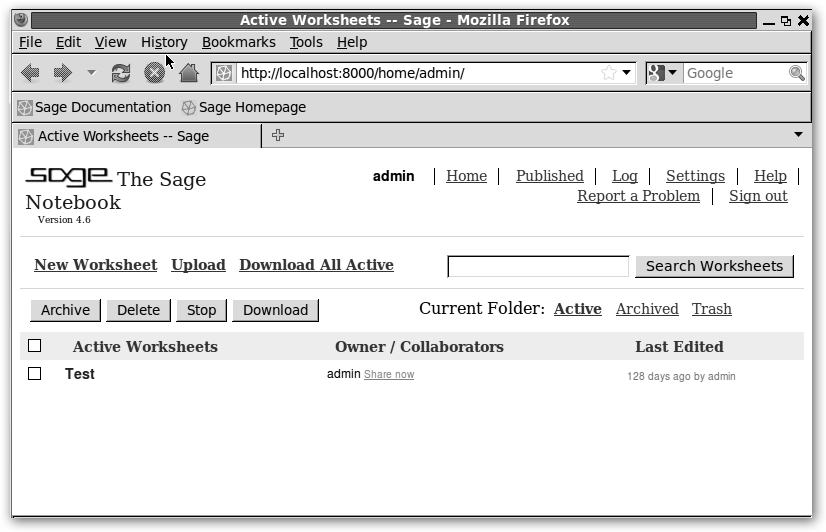826x532 pixels.
Task: Toggle the select-all worksheets checkbox
Action: click(x=35, y=346)
